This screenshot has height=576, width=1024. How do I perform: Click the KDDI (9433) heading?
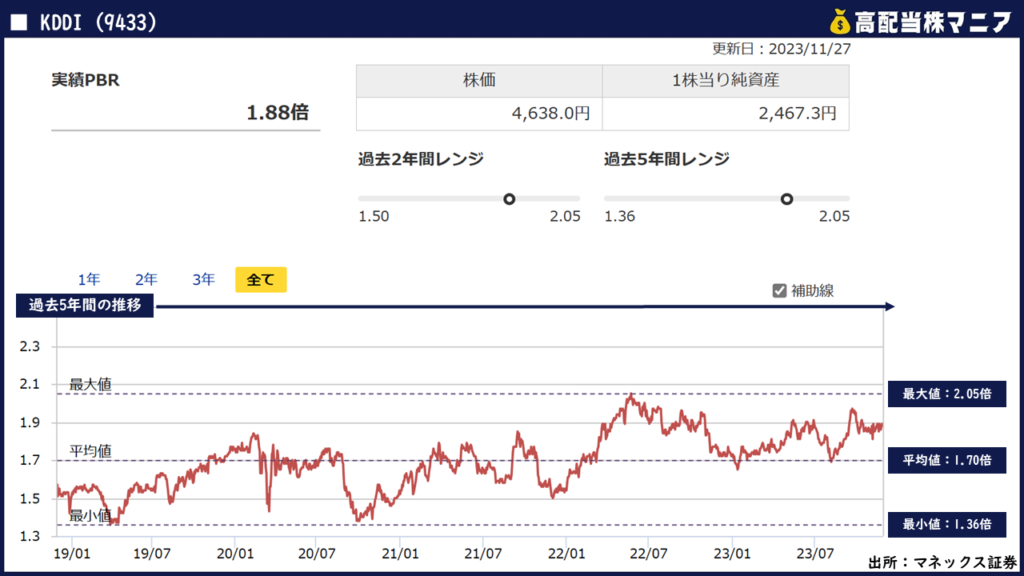pos(98,23)
